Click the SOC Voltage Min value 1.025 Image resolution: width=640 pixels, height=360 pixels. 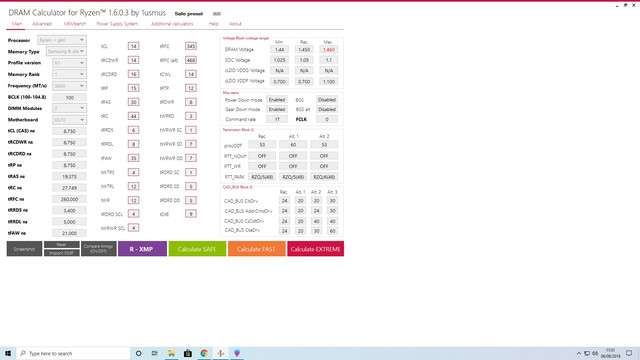pyautogui.click(x=279, y=60)
